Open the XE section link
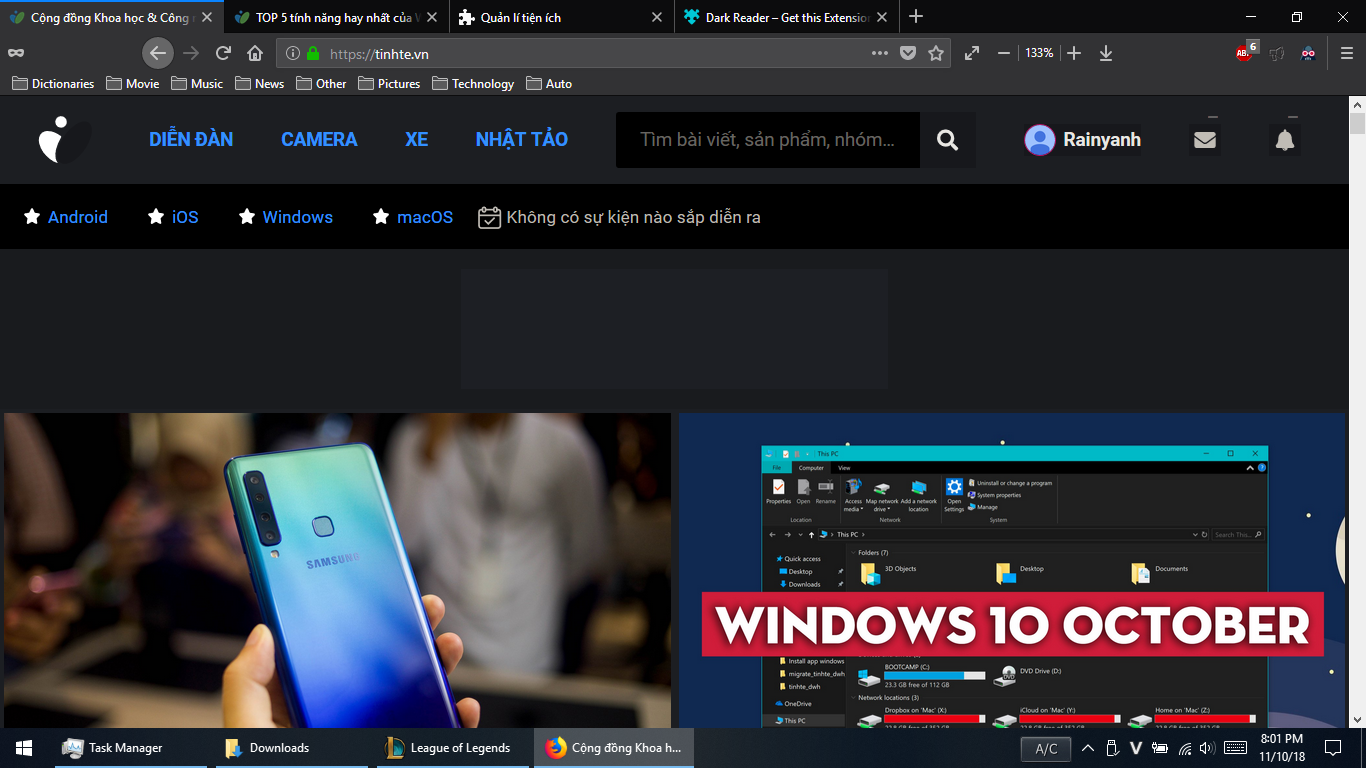1366x768 pixels. [417, 139]
